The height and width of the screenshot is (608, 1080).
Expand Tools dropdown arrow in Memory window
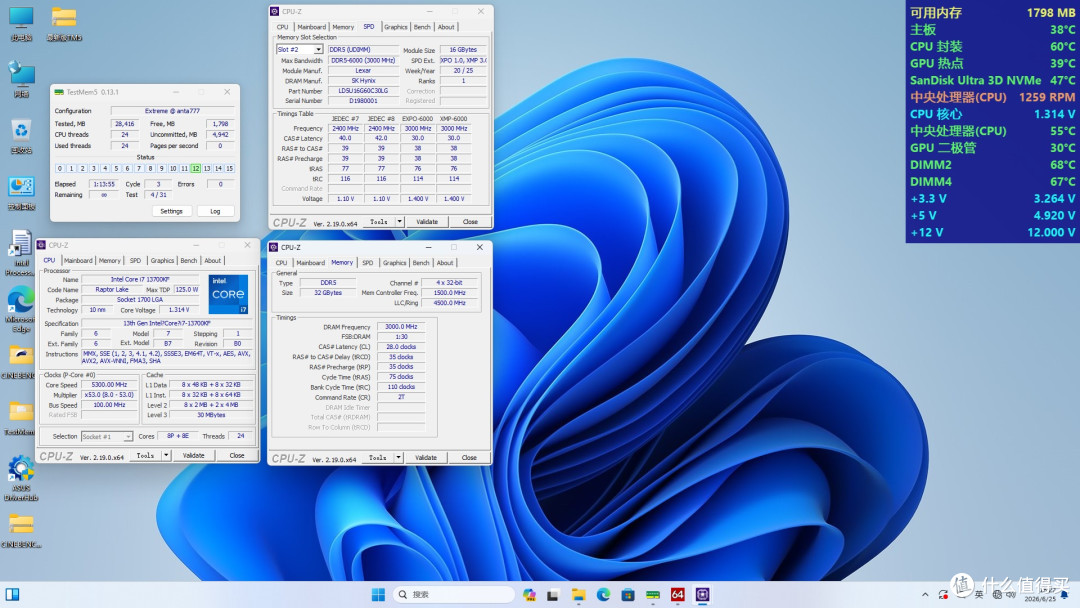[x=398, y=458]
